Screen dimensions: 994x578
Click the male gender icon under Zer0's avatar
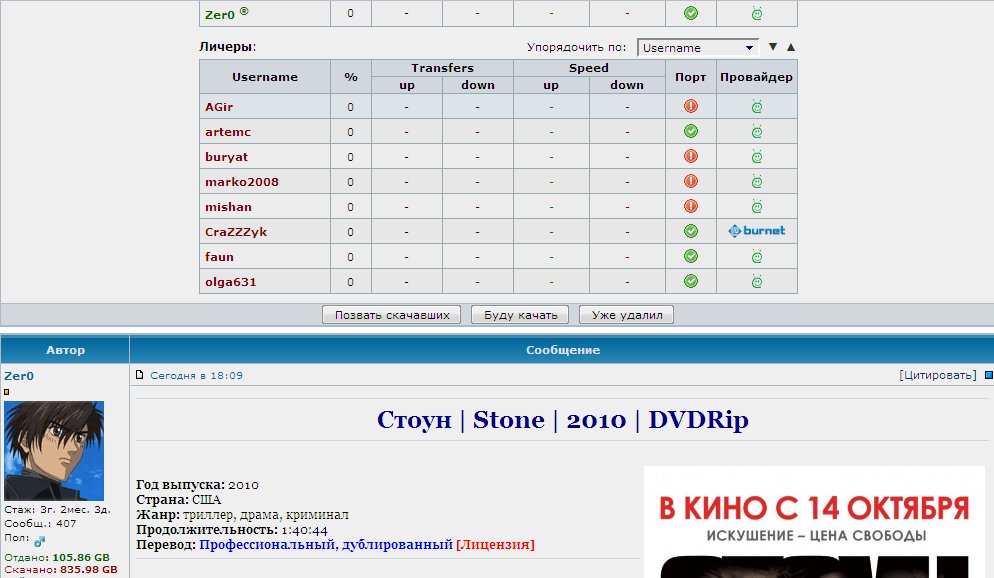(x=40, y=540)
